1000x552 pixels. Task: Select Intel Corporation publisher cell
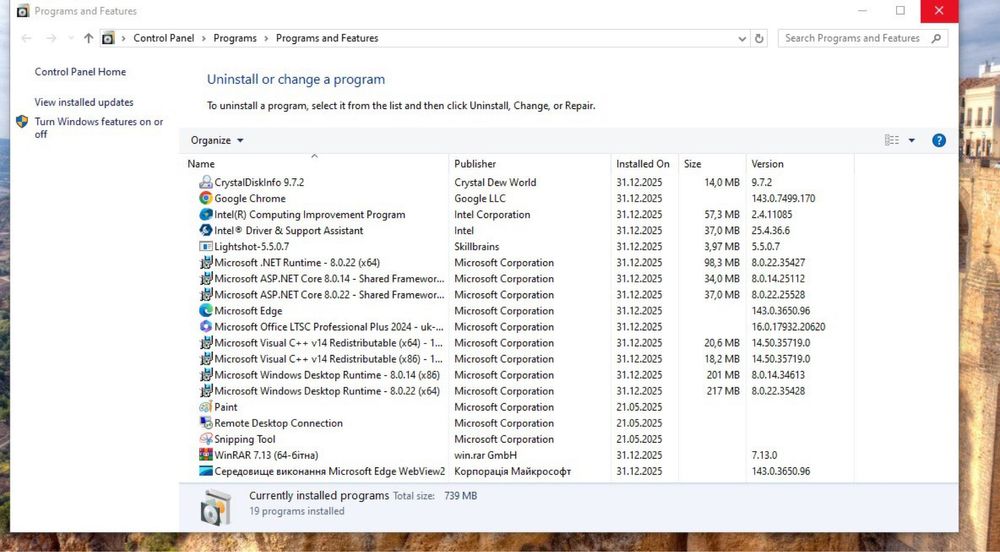pos(492,214)
